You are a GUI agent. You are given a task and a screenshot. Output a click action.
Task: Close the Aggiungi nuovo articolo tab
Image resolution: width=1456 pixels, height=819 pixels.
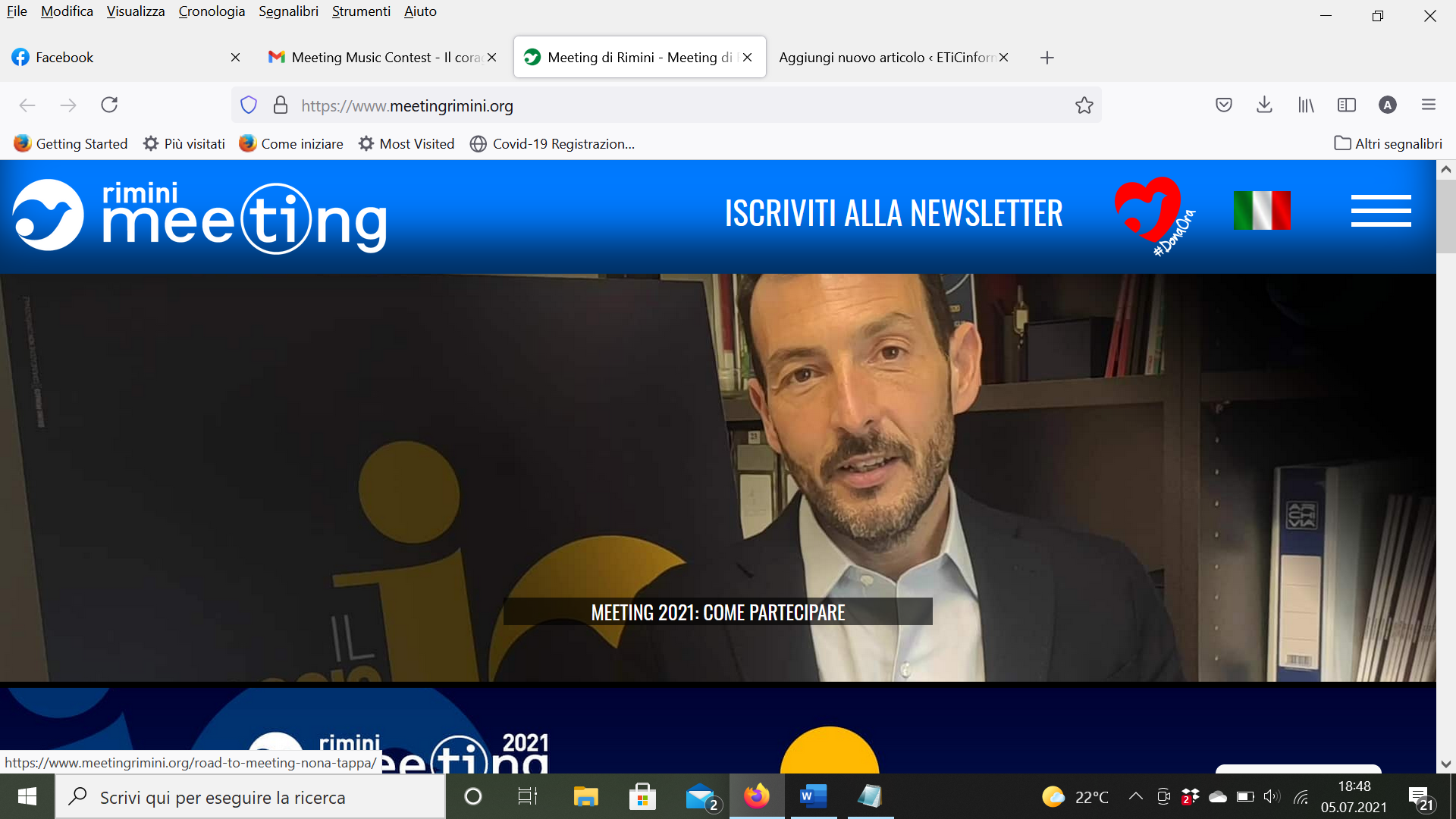pos(1003,58)
